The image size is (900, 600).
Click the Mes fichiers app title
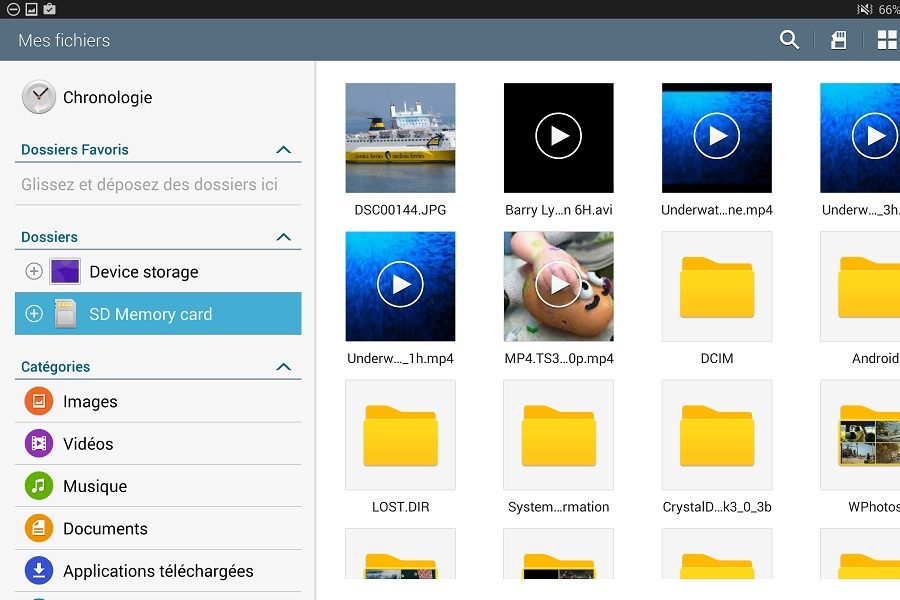(64, 40)
